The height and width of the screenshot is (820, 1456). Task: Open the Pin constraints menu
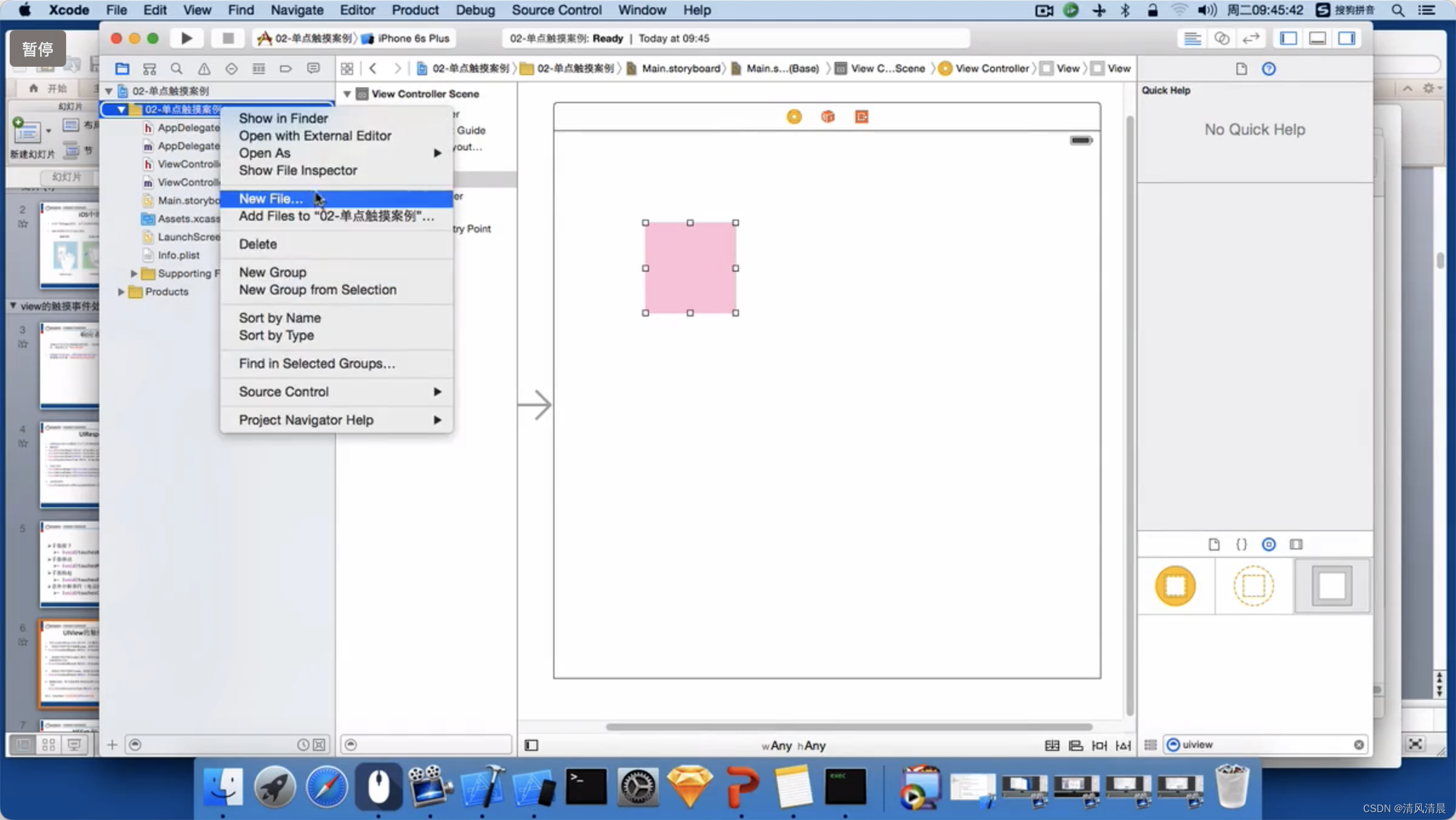click(x=1099, y=745)
